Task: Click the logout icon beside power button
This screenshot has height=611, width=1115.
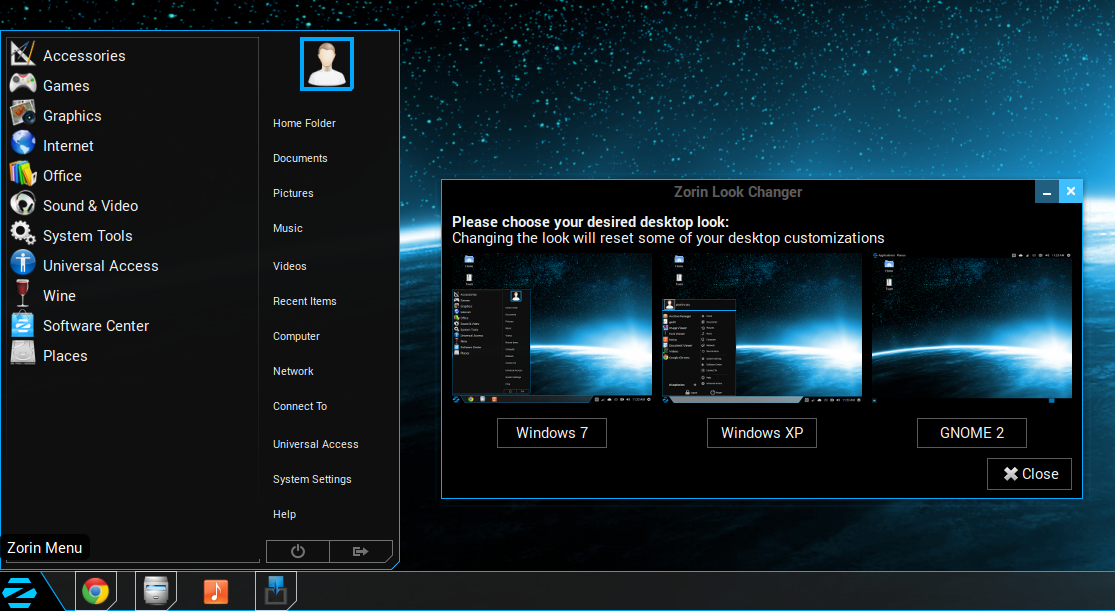Action: tap(361, 551)
